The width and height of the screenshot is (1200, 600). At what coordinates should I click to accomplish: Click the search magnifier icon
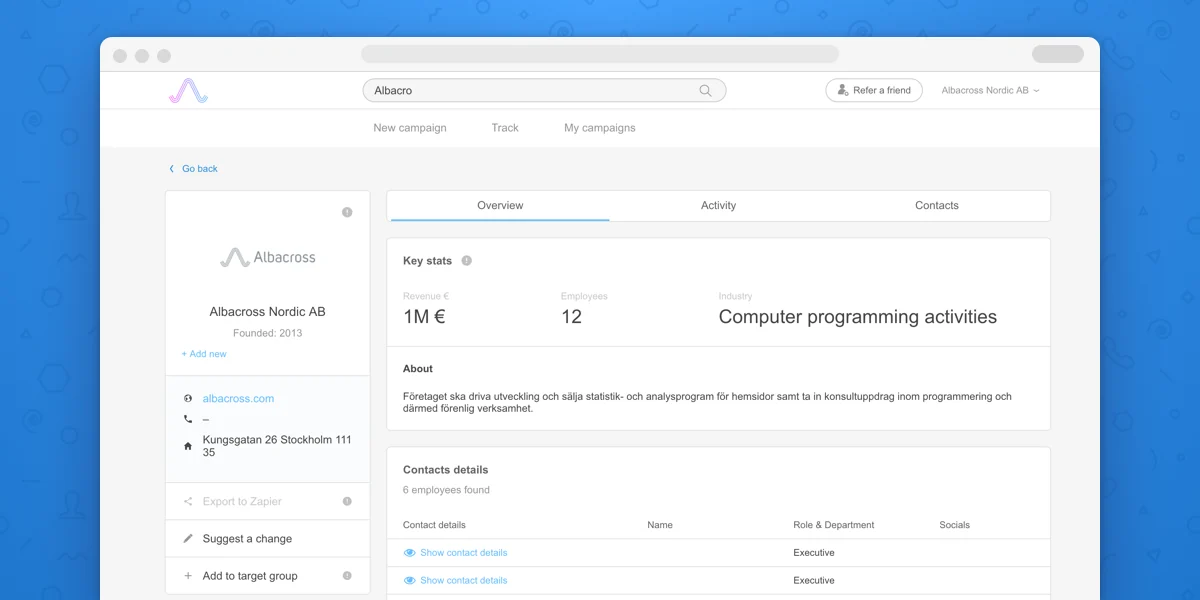705,91
